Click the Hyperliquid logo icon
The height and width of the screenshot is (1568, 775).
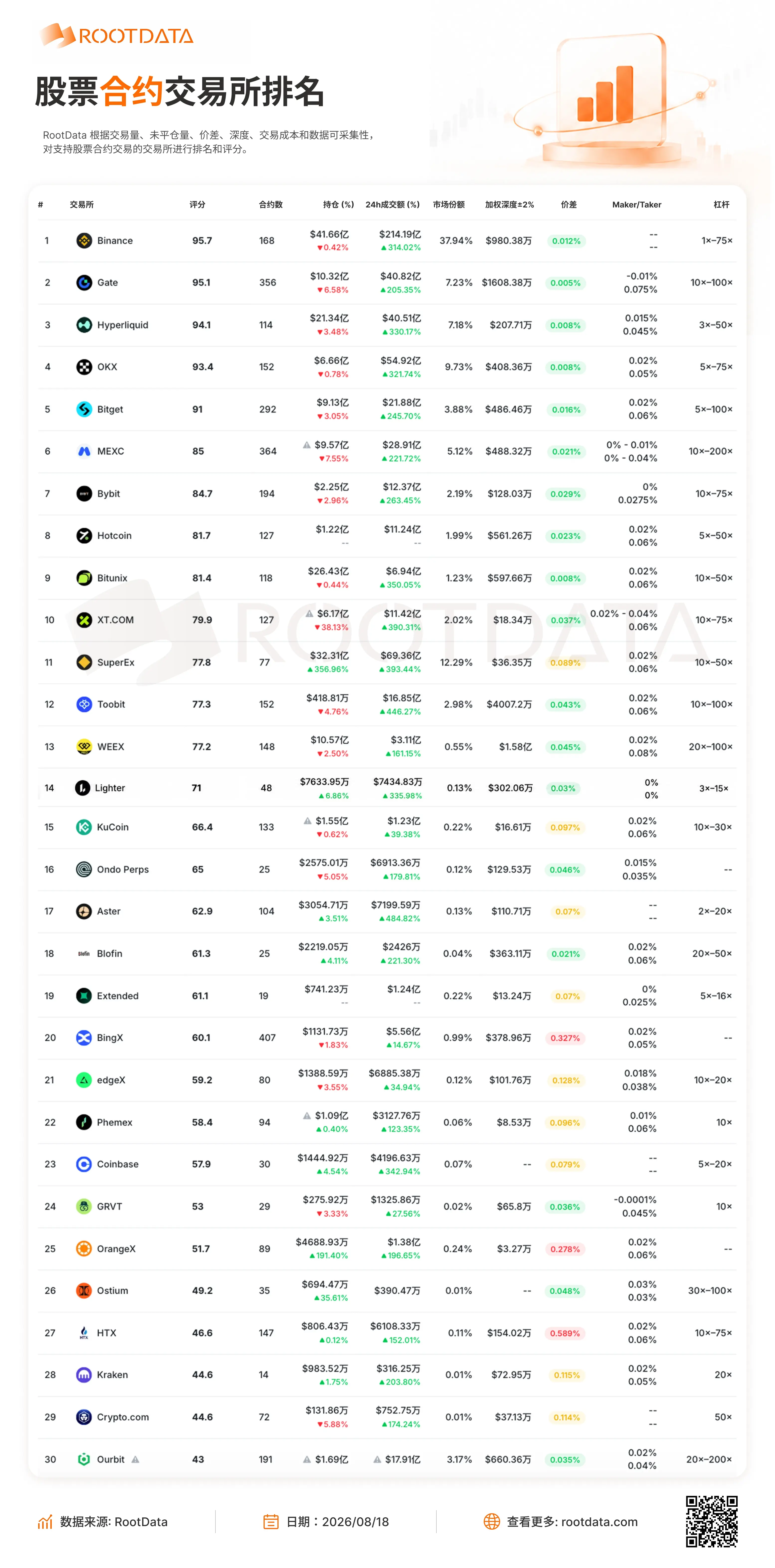coord(84,325)
